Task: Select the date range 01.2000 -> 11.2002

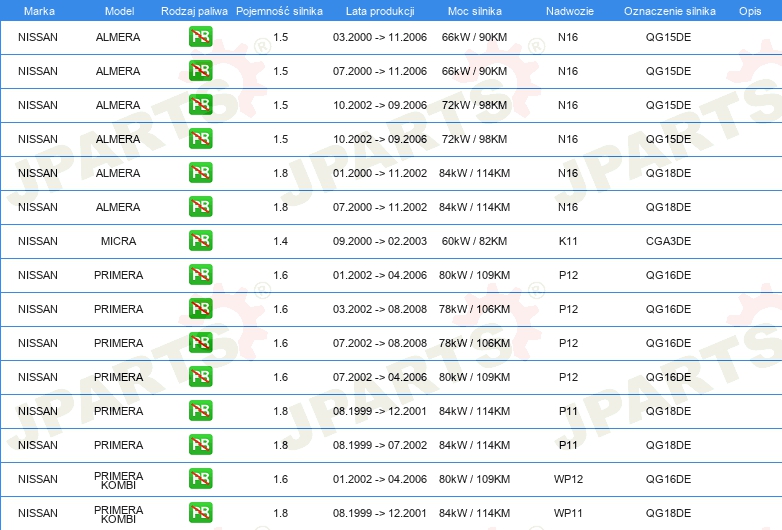Action: 380,173
